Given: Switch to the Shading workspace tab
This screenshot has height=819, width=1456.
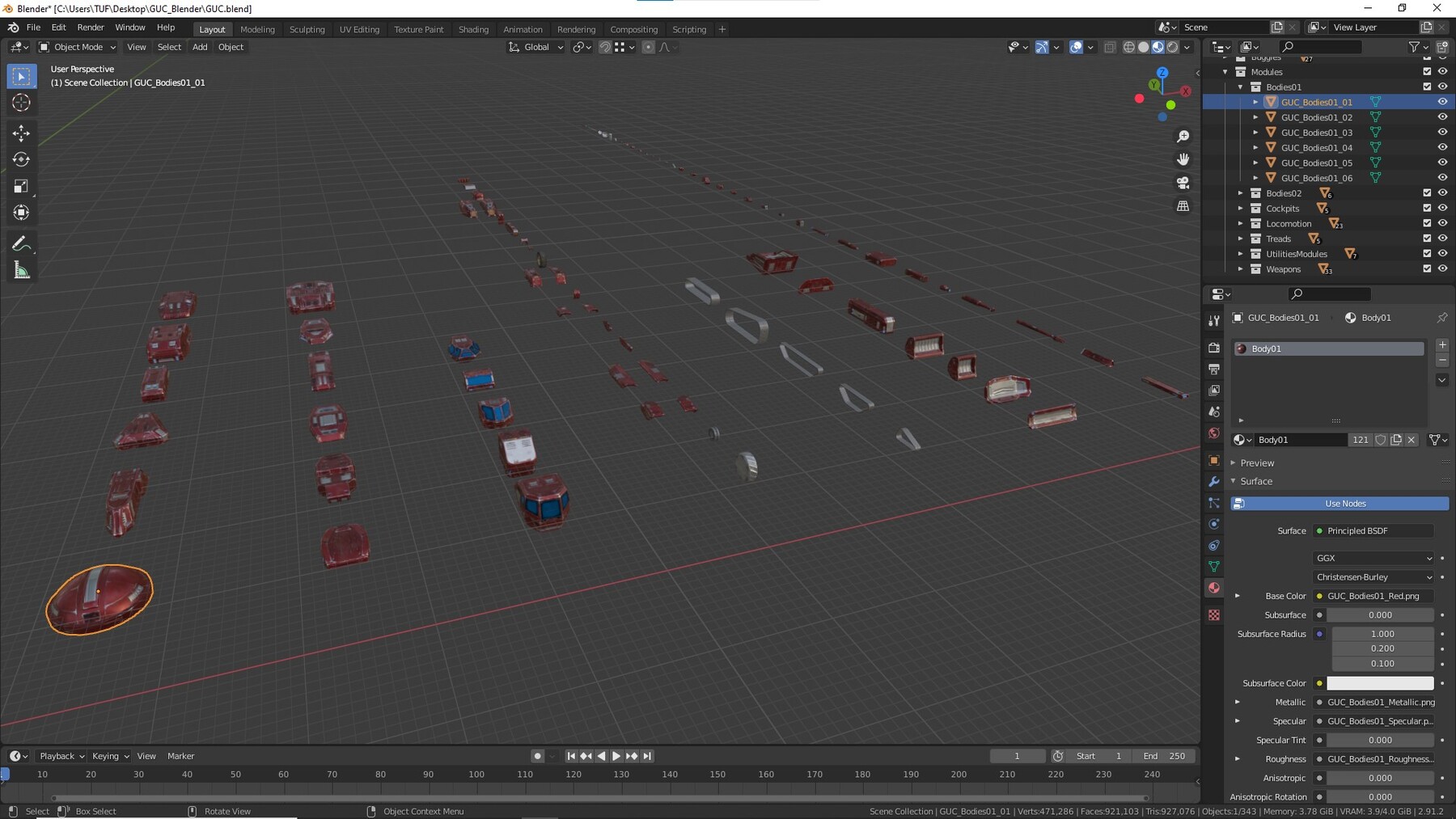Looking at the screenshot, I should pos(474,29).
